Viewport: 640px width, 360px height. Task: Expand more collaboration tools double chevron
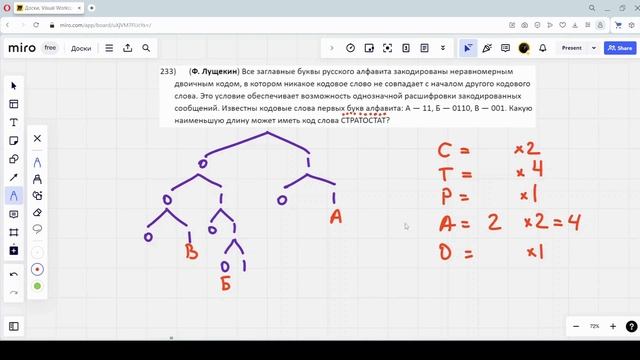(x=443, y=48)
